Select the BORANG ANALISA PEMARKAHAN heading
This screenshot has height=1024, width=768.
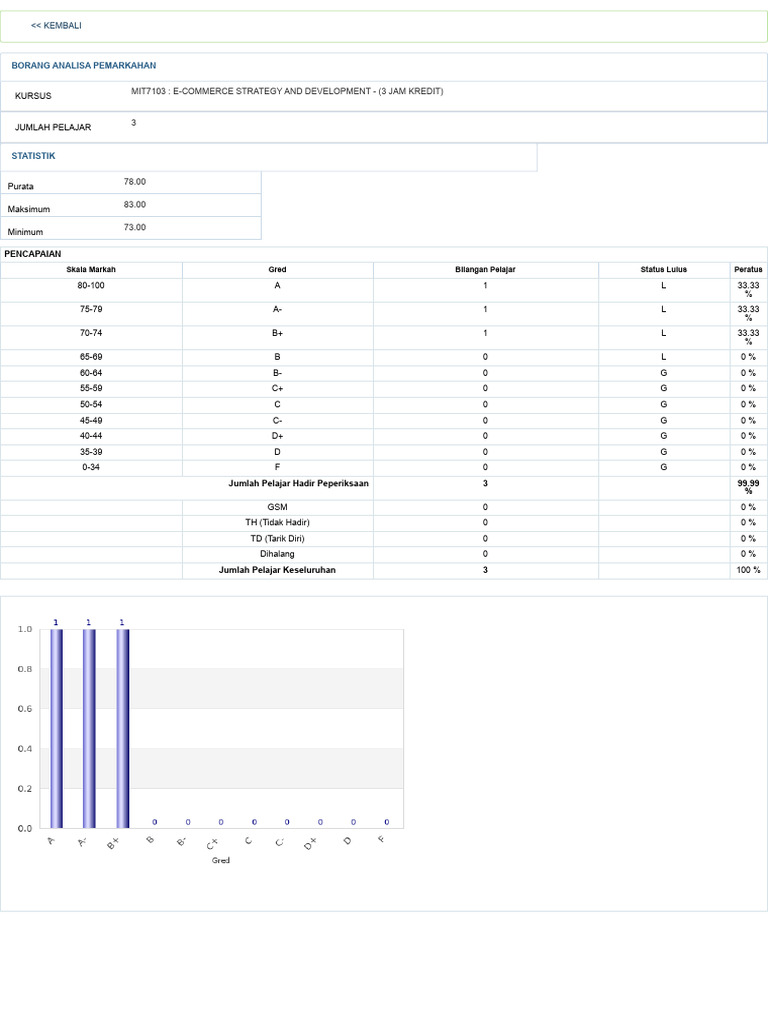(84, 65)
